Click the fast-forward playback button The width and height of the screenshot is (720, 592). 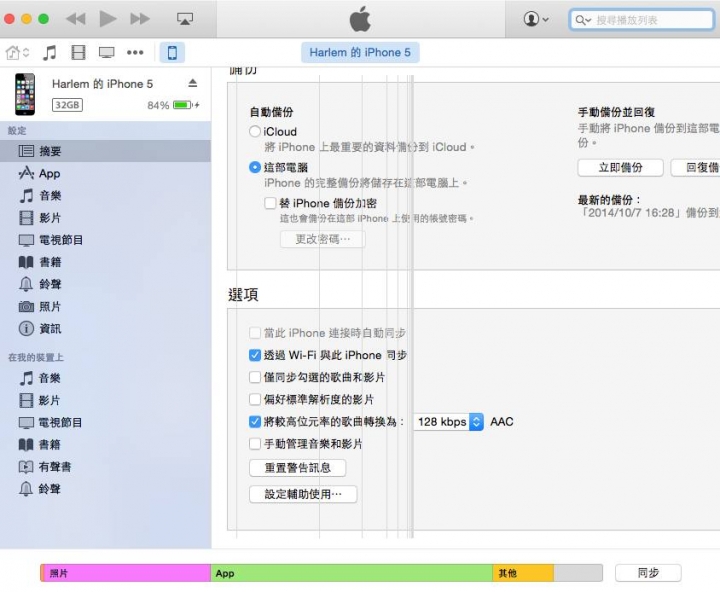pos(140,19)
